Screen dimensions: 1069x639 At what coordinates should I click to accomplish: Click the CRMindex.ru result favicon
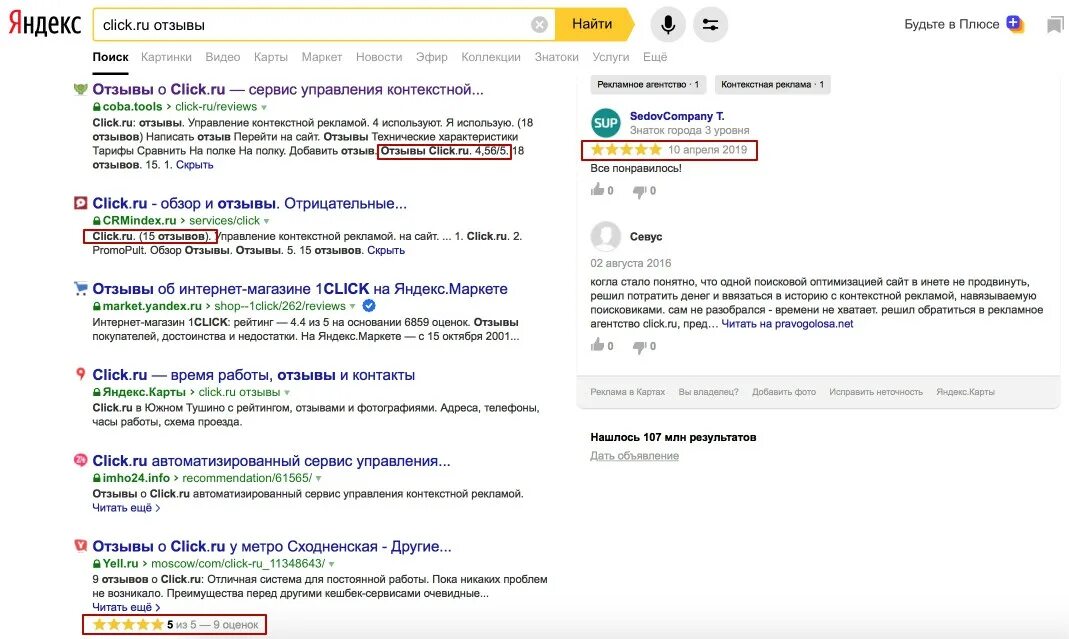click(x=80, y=203)
